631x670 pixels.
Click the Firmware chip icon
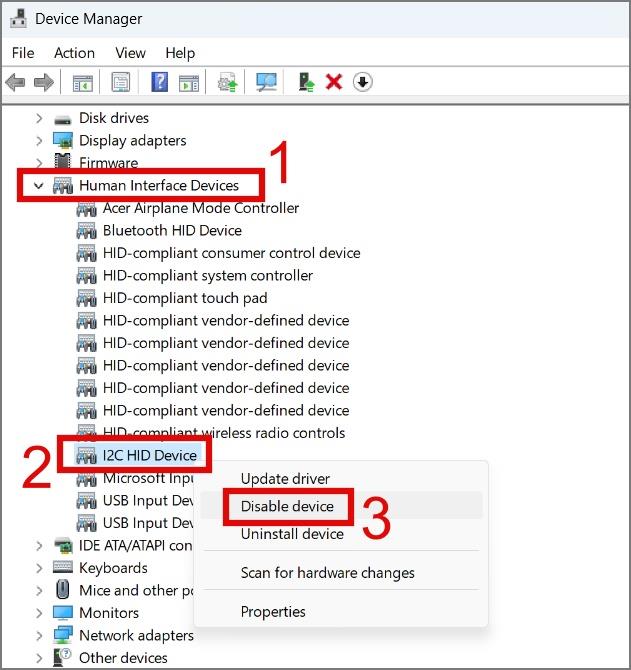[63, 162]
